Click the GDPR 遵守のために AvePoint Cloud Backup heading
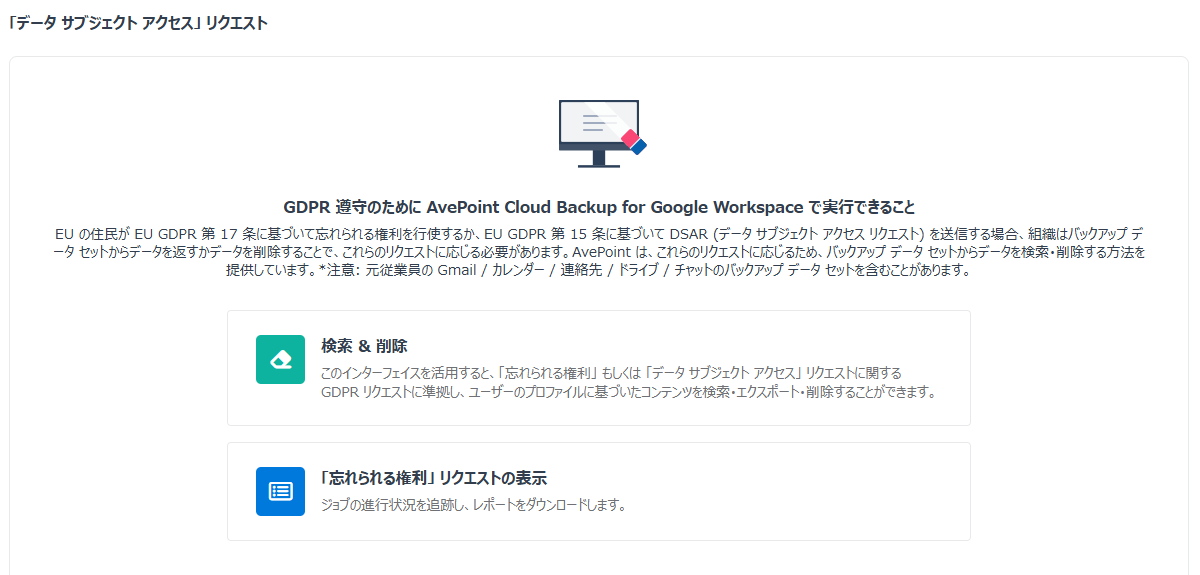This screenshot has width=1200, height=575. (x=599, y=208)
